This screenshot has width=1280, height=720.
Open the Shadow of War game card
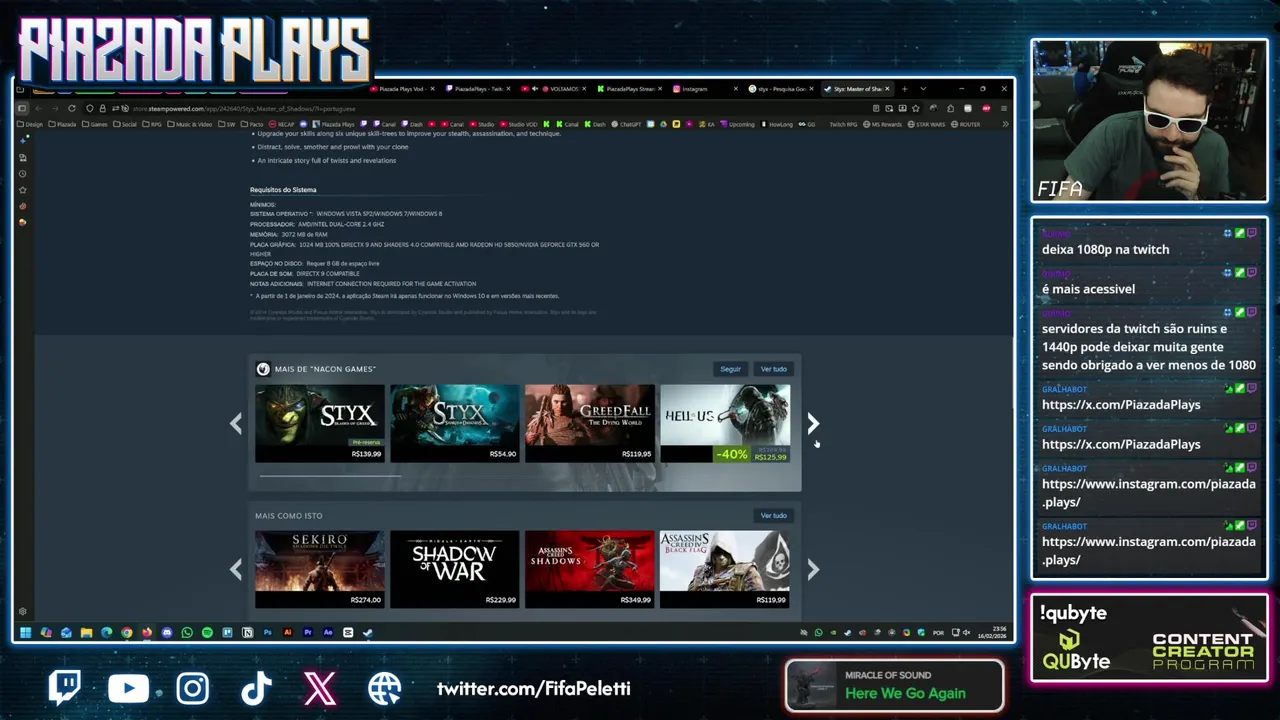tap(455, 569)
